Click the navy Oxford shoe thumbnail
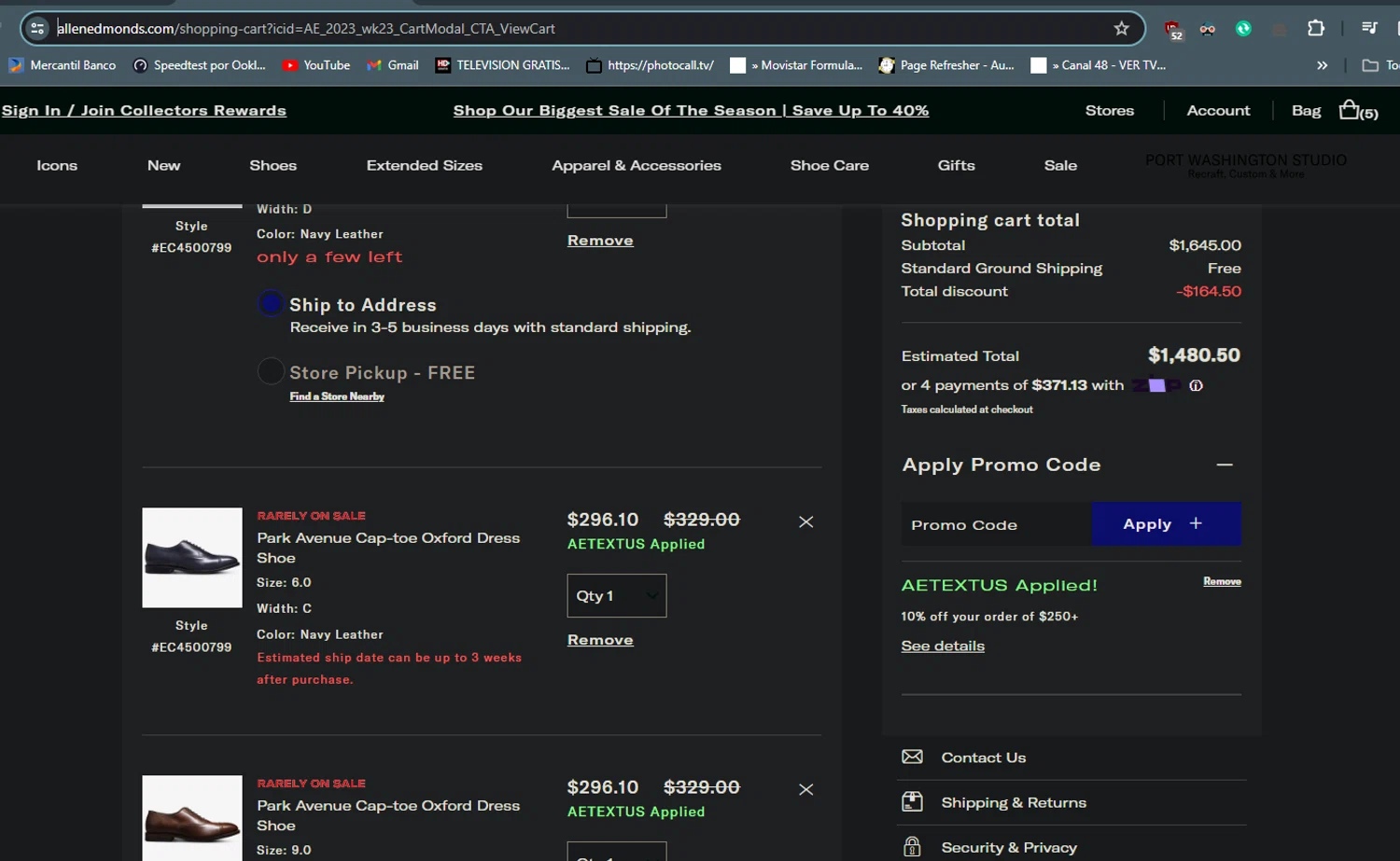The width and height of the screenshot is (1400, 861). 192,558
